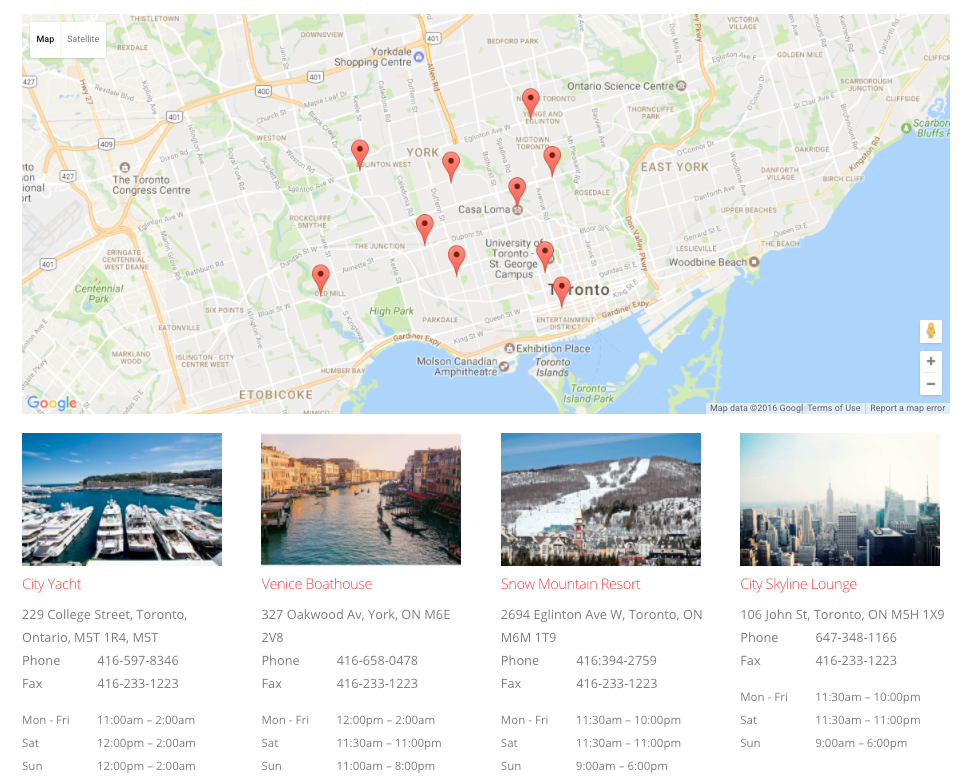Image resolution: width=976 pixels, height=784 pixels.
Task: Click address 327 Oakwood Av, York
Action: coord(355,626)
